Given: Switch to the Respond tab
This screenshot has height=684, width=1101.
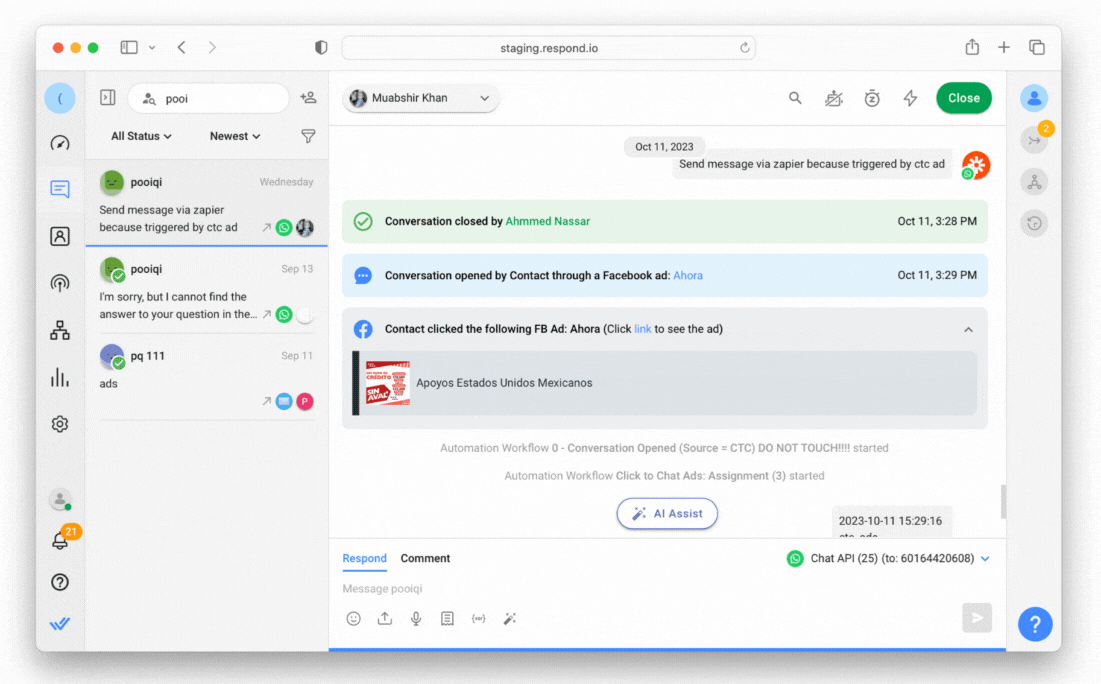Looking at the screenshot, I should pos(364,558).
